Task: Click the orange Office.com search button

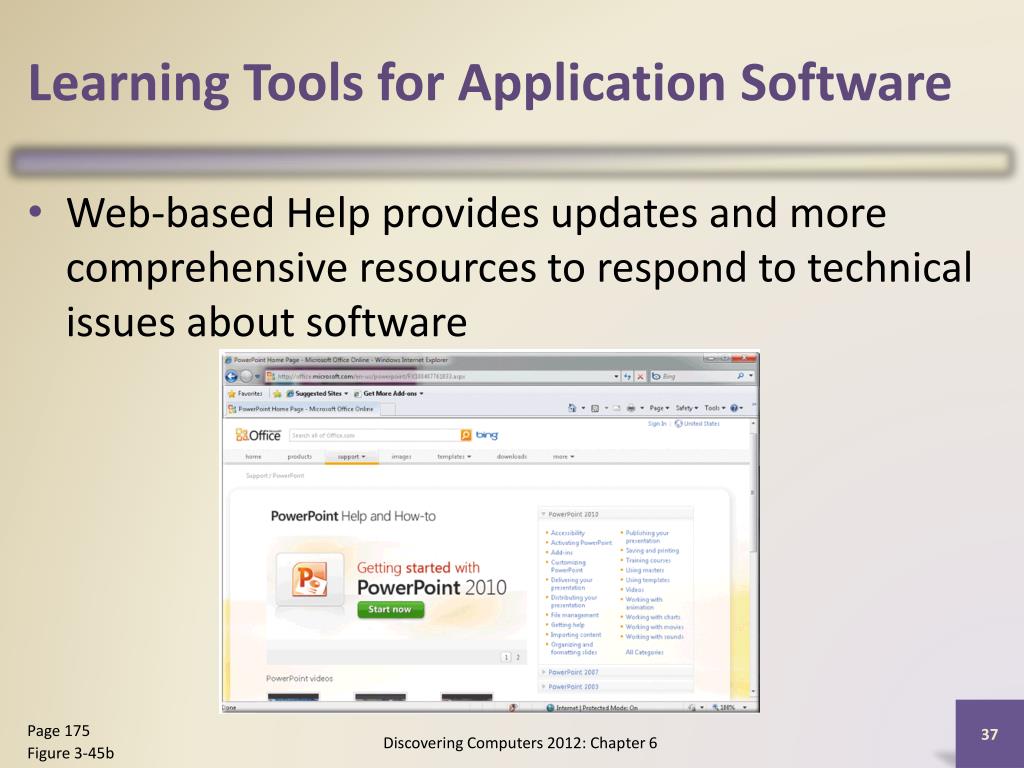Action: [466, 436]
